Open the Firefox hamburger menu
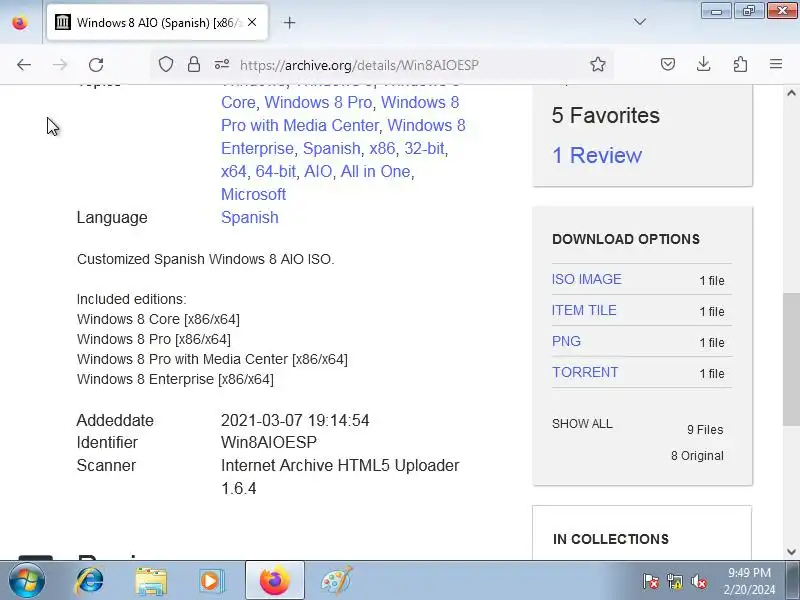The width and height of the screenshot is (800, 600). (x=776, y=64)
